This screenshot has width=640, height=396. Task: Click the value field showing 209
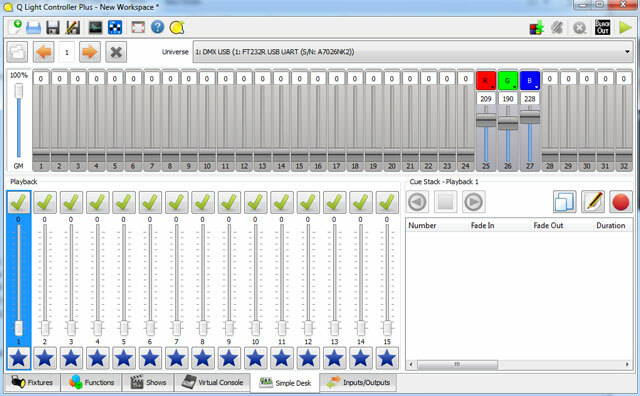[x=486, y=98]
